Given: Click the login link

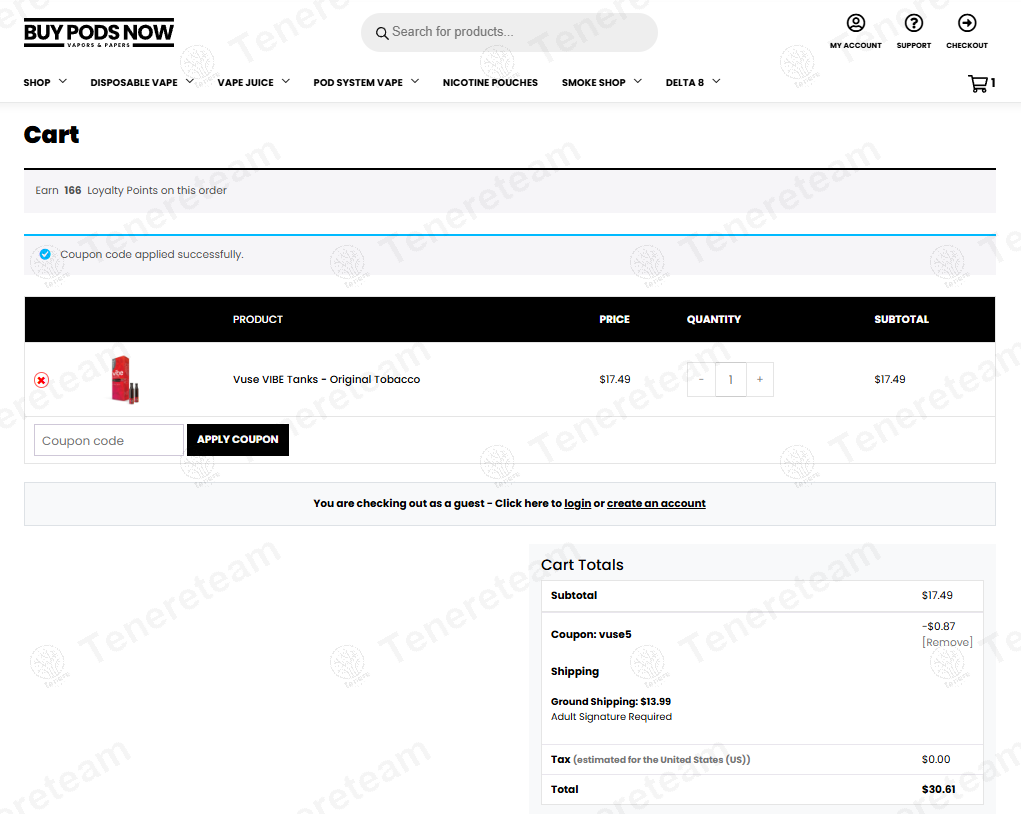Looking at the screenshot, I should [x=578, y=503].
